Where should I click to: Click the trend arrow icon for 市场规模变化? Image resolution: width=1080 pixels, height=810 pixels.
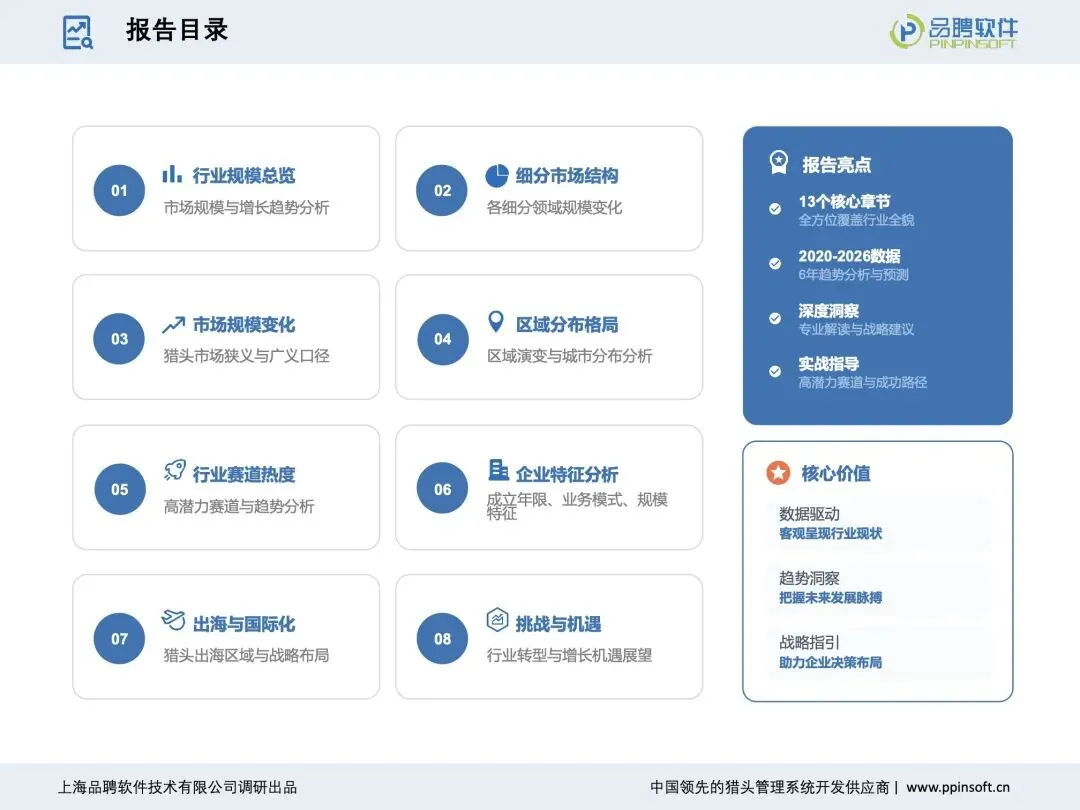(174, 324)
